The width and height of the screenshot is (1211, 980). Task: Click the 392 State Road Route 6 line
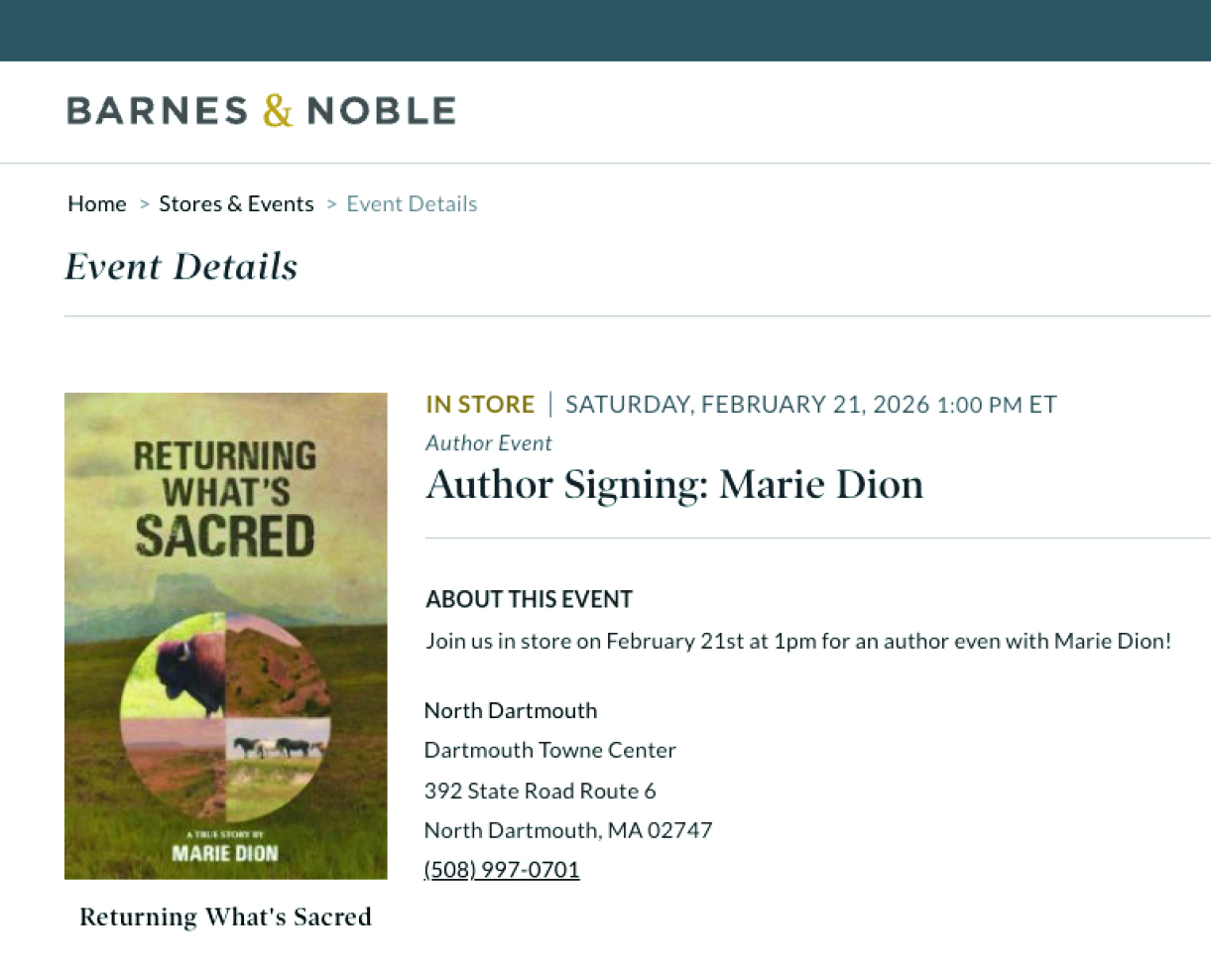pos(541,792)
